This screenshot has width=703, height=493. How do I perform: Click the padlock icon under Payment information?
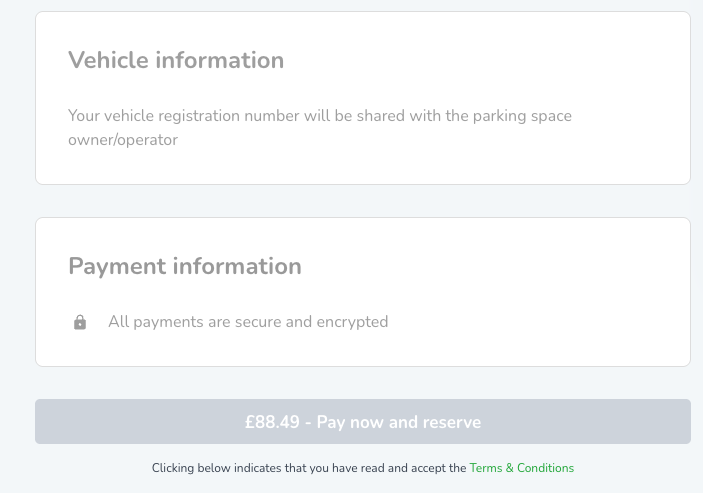pyautogui.click(x=80, y=322)
